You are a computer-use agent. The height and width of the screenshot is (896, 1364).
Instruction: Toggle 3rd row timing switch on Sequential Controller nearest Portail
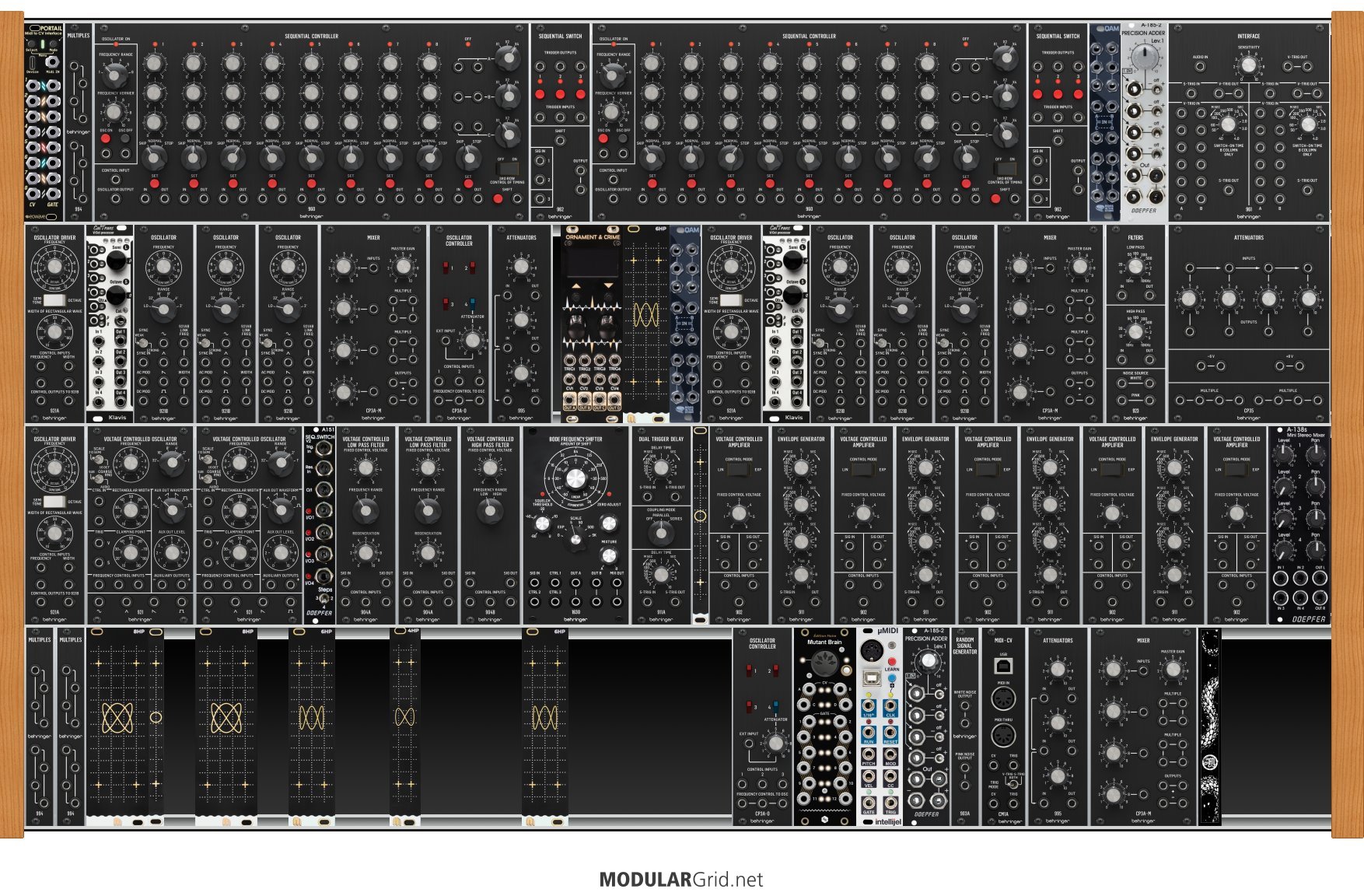[507, 169]
